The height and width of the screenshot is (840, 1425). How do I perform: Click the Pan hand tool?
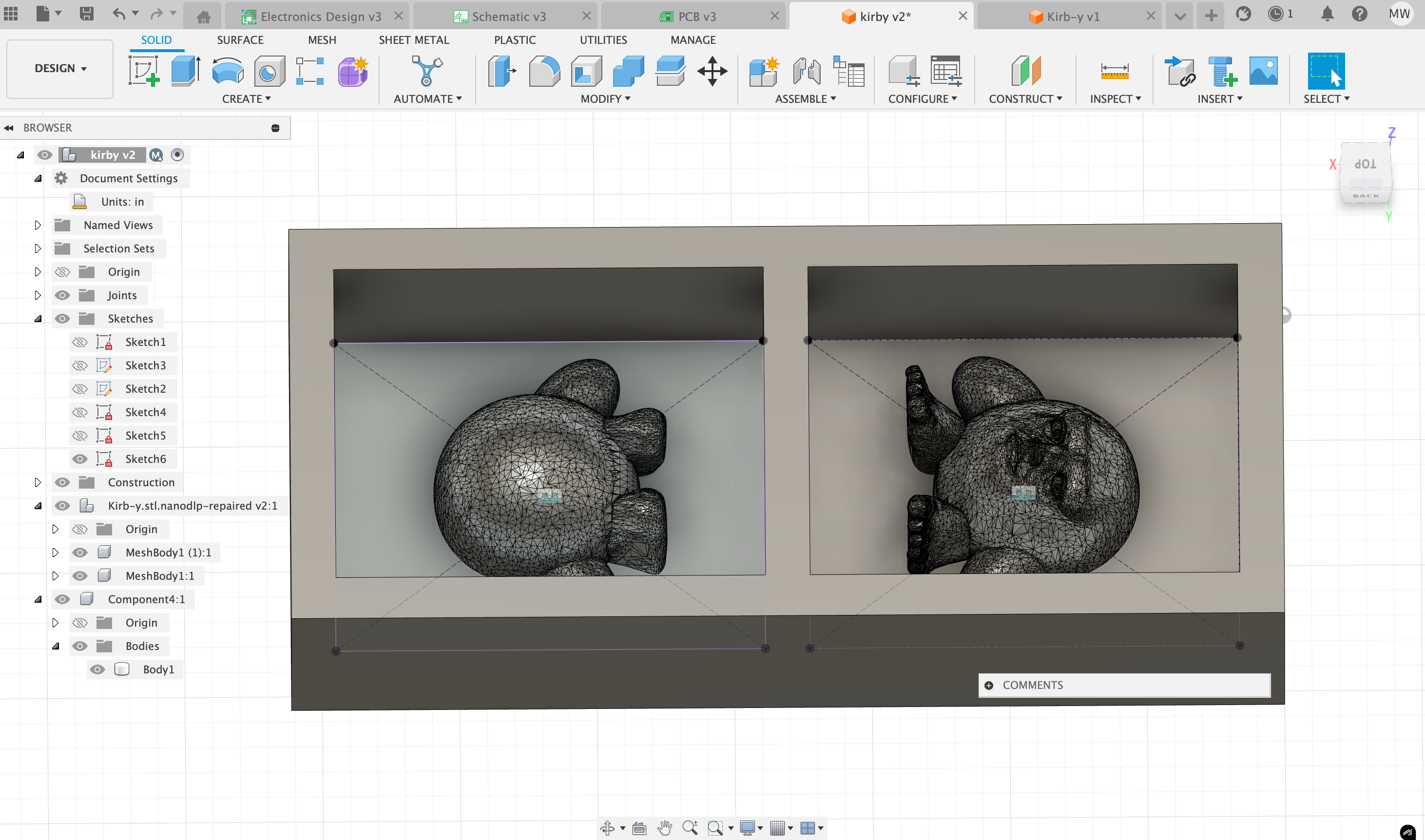click(x=665, y=827)
